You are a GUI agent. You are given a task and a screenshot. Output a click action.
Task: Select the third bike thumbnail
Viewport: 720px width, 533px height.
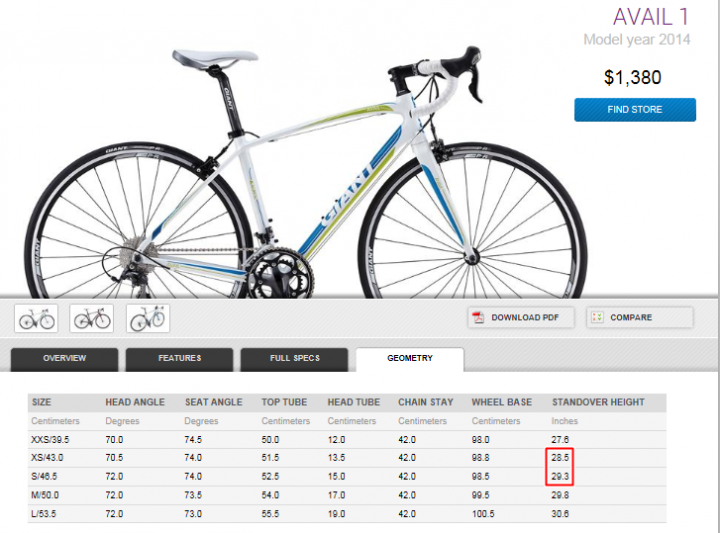148,319
